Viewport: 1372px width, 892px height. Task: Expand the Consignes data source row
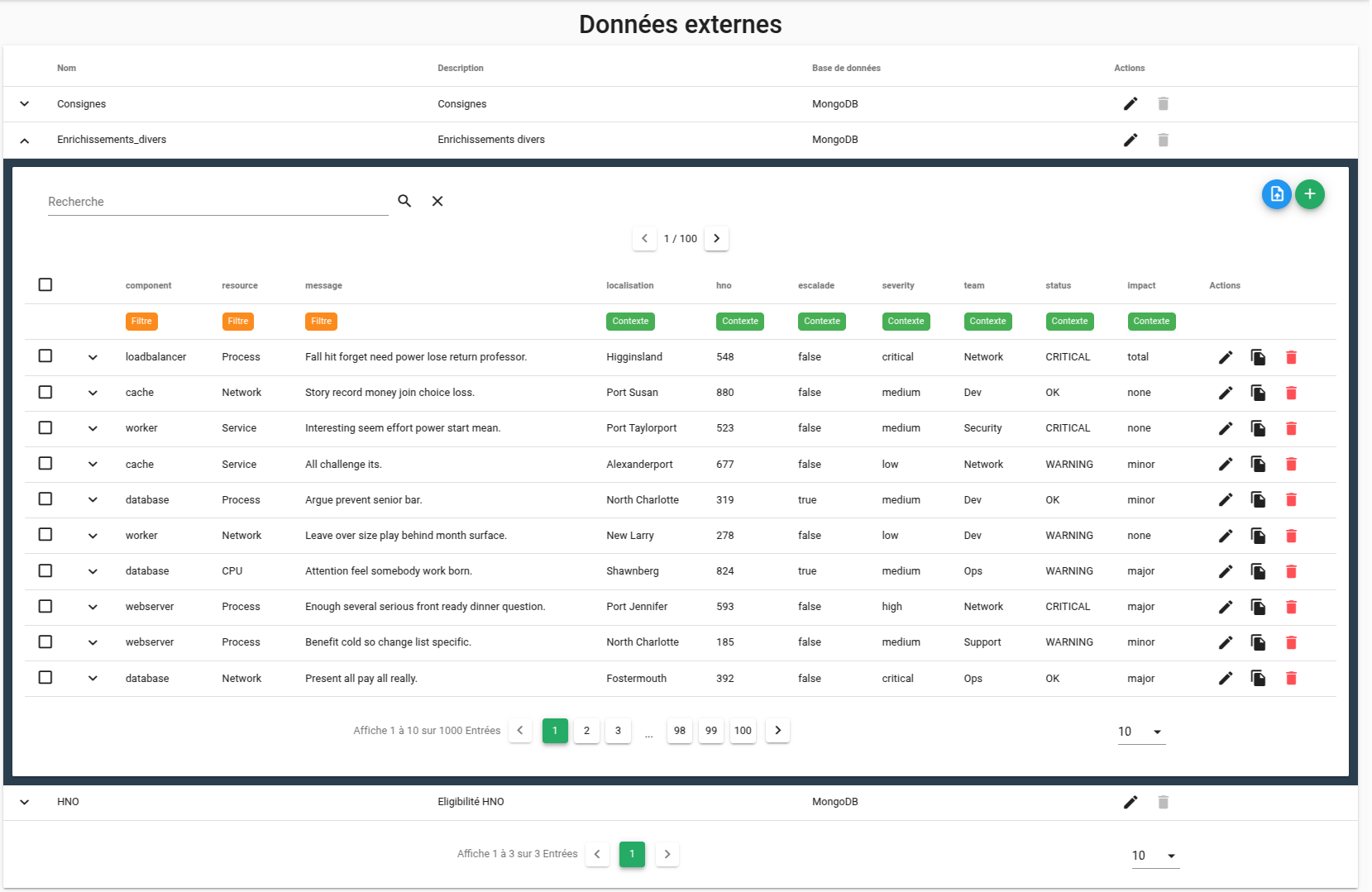pos(25,104)
